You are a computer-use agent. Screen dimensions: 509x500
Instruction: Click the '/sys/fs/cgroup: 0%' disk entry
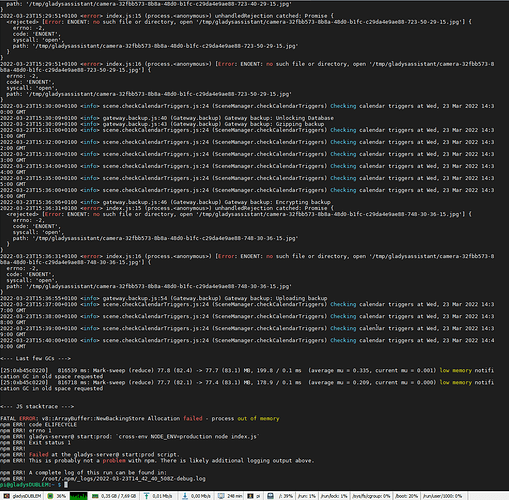click(371, 496)
